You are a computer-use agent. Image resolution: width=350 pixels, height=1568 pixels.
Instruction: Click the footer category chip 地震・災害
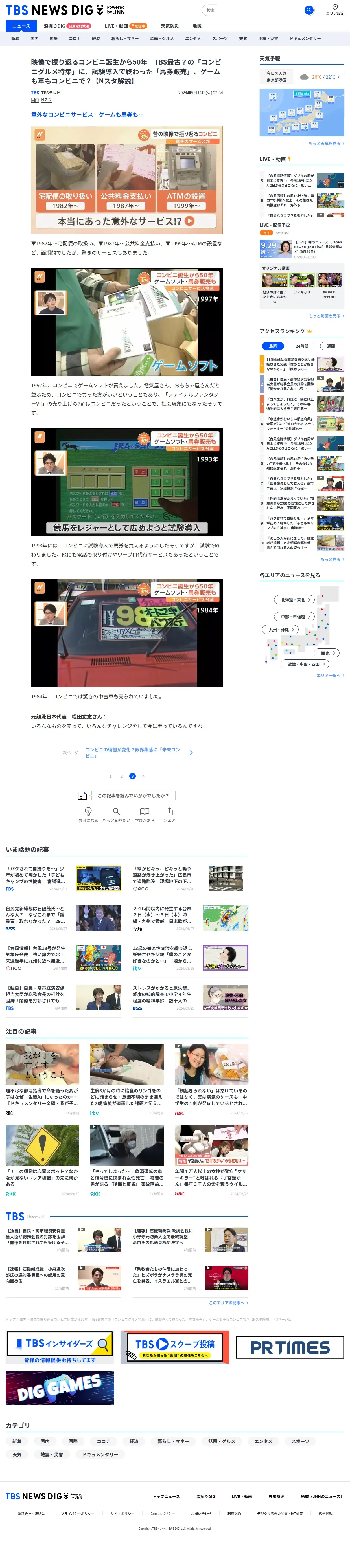click(52, 1454)
